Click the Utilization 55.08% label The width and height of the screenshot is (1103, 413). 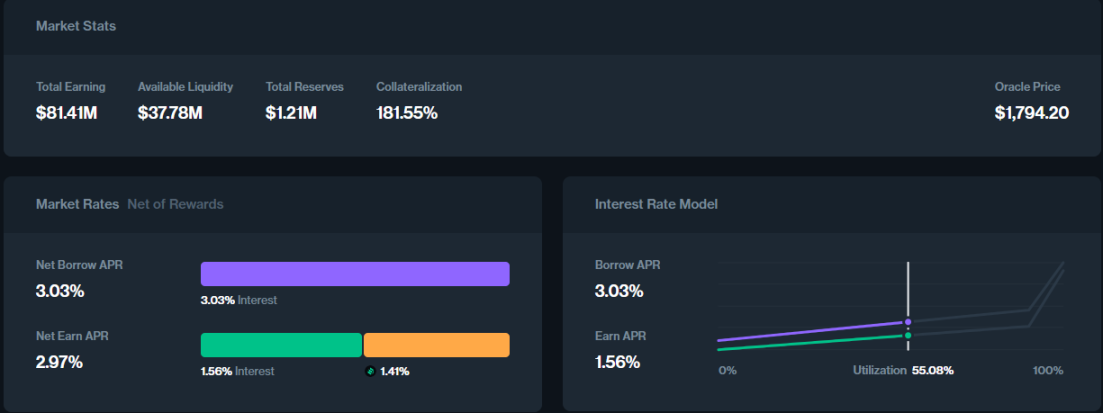click(903, 370)
